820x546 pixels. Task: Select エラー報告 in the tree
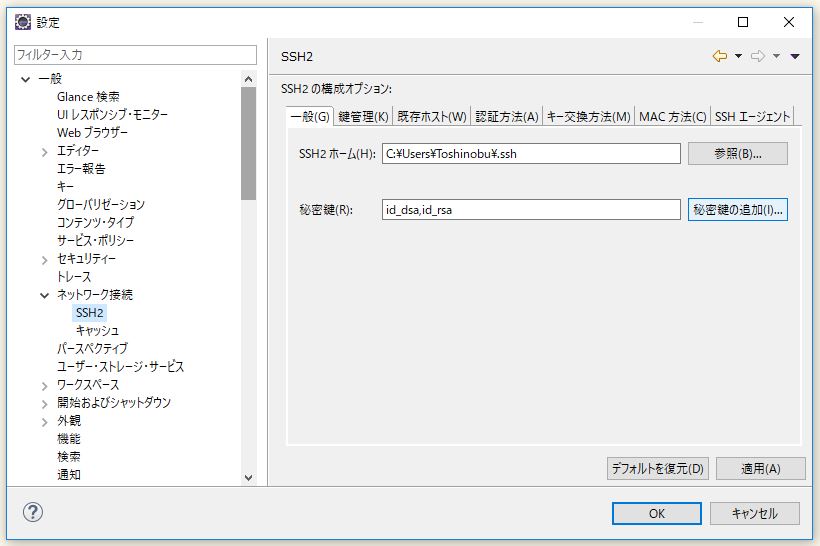[x=81, y=169]
